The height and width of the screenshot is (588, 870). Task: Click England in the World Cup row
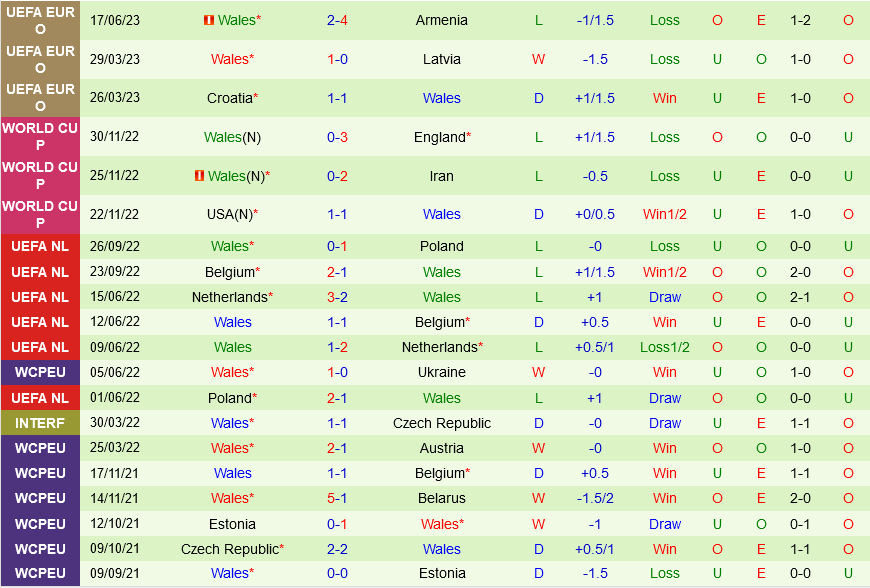[x=440, y=137]
